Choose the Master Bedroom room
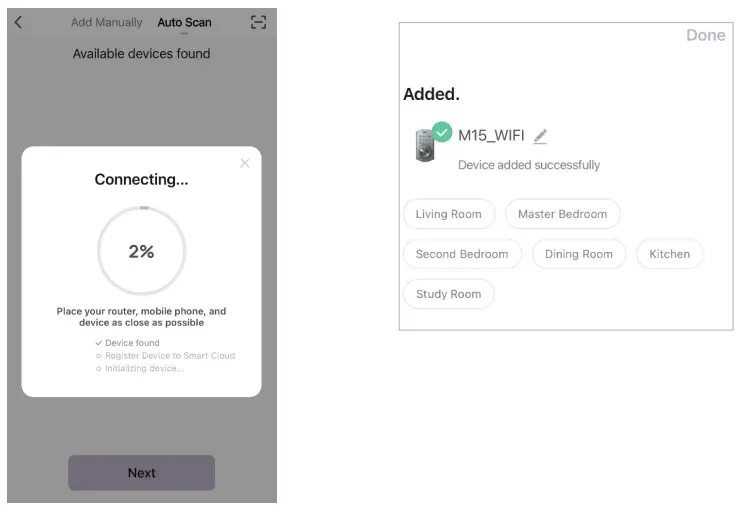The image size is (743, 511). pos(562,214)
